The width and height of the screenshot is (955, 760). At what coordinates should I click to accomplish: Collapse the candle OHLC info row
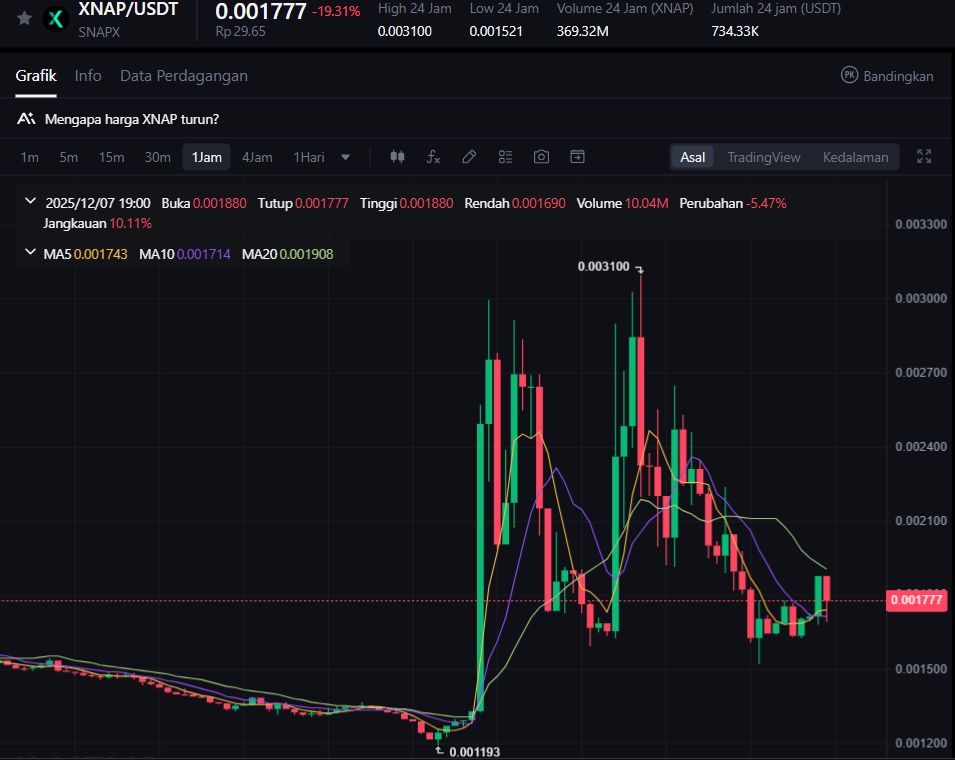click(x=30, y=203)
